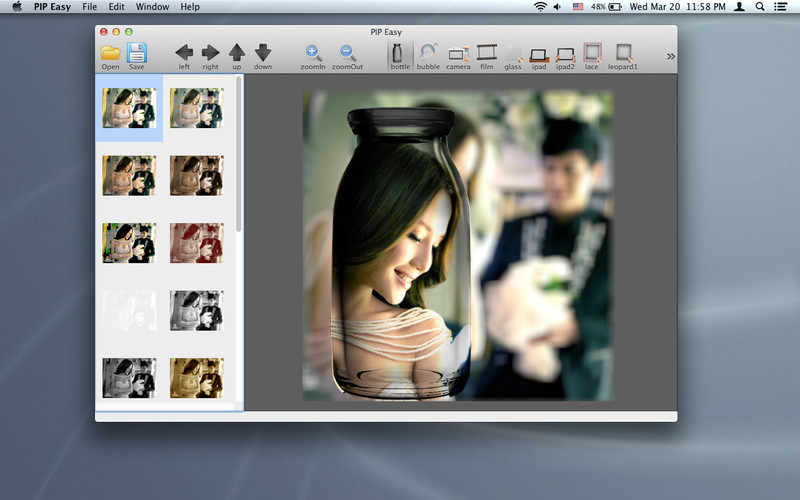
Task: Move the photo with the right arrow
Action: click(210, 56)
